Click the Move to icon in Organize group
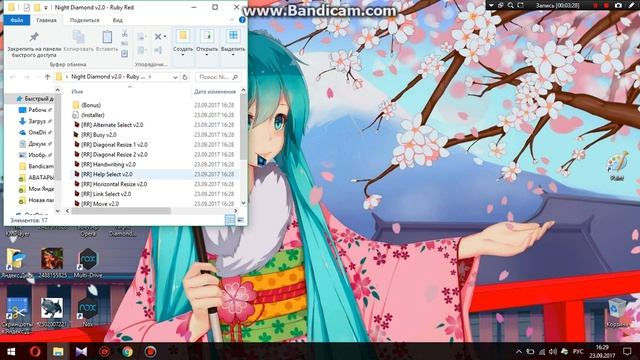 point(141,37)
